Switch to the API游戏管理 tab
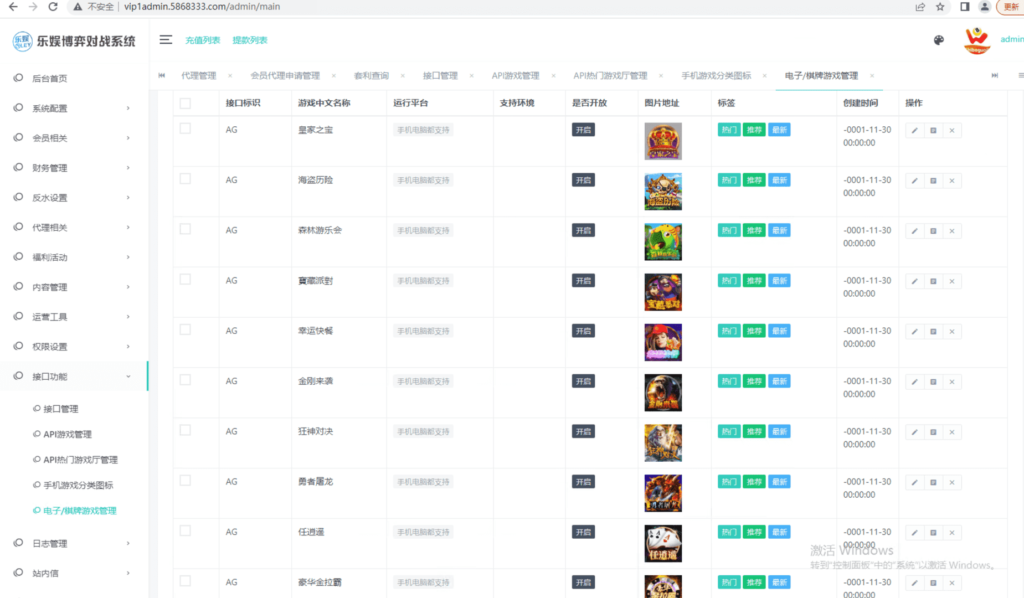Screen dimensions: 1024x598 pyautogui.click(x=518, y=74)
